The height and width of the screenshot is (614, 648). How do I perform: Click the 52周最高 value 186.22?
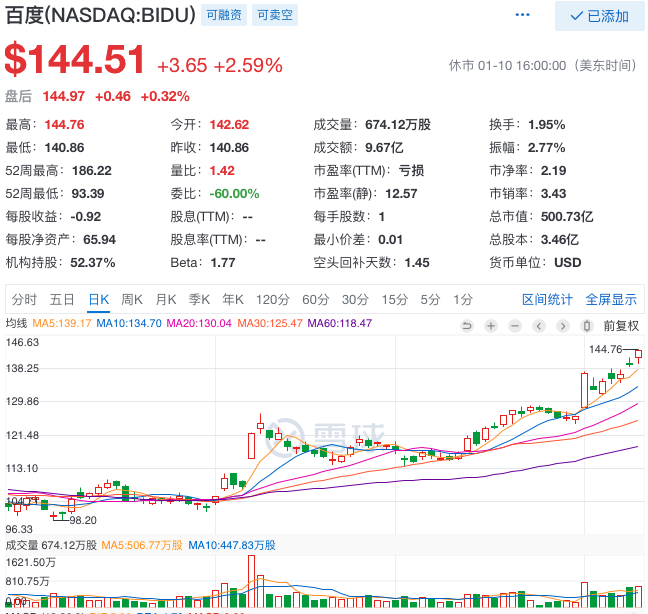(x=92, y=171)
